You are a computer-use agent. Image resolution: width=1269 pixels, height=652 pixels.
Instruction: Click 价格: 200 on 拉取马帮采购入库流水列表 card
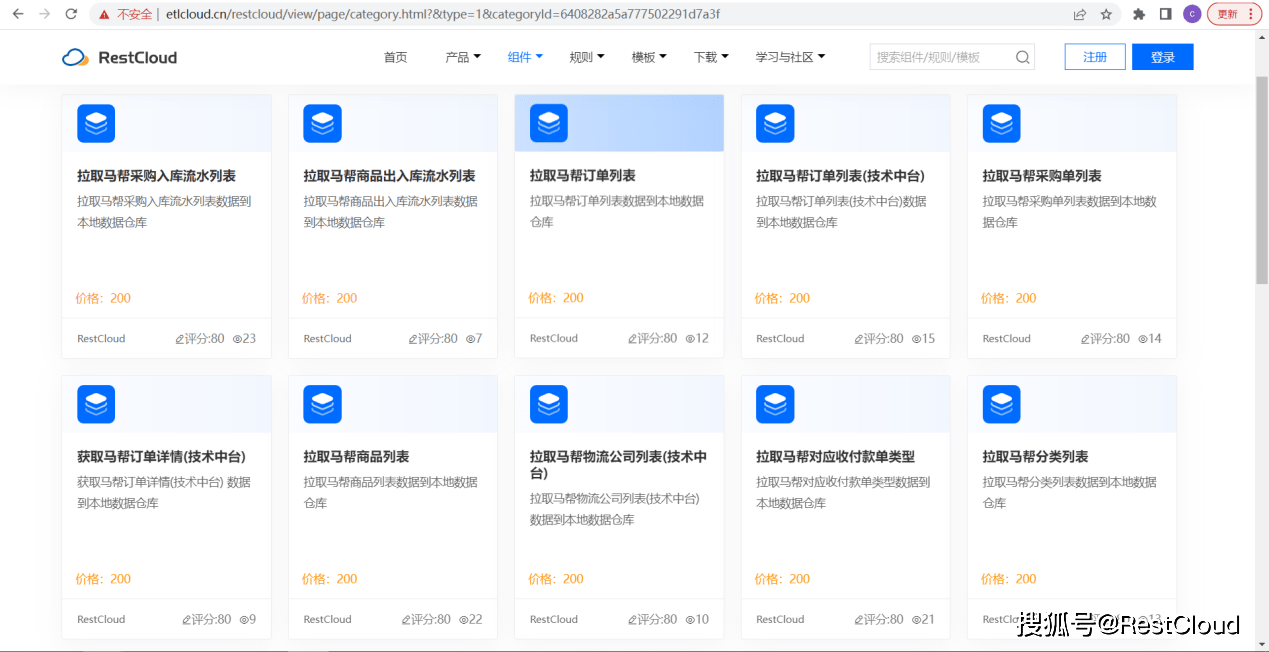coord(103,298)
